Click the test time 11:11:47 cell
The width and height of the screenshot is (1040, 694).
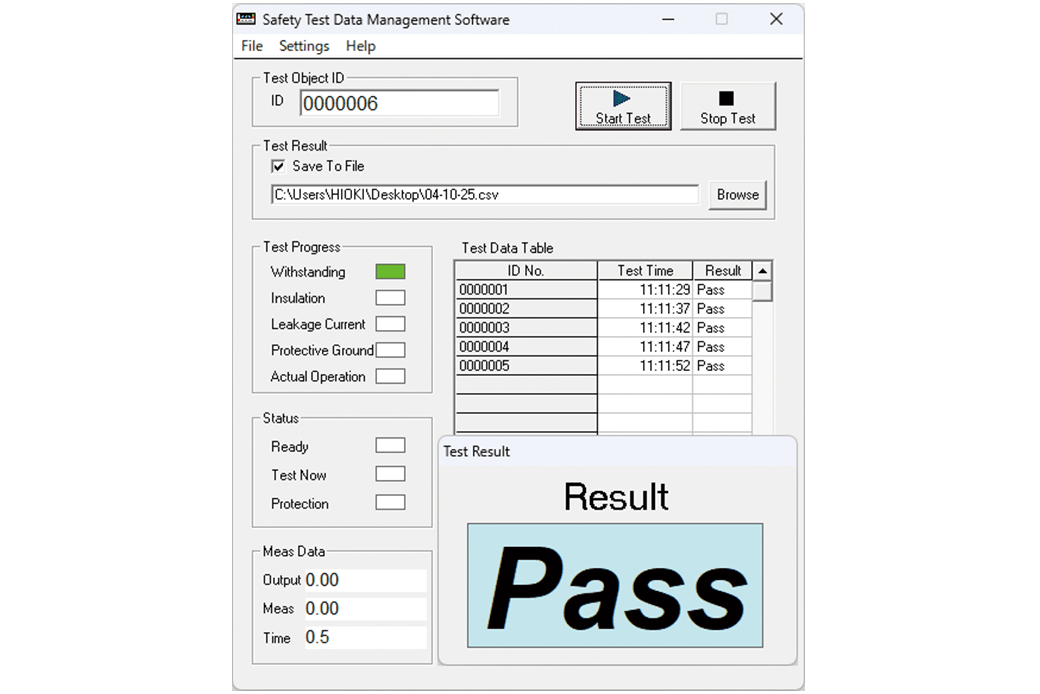tap(645, 347)
